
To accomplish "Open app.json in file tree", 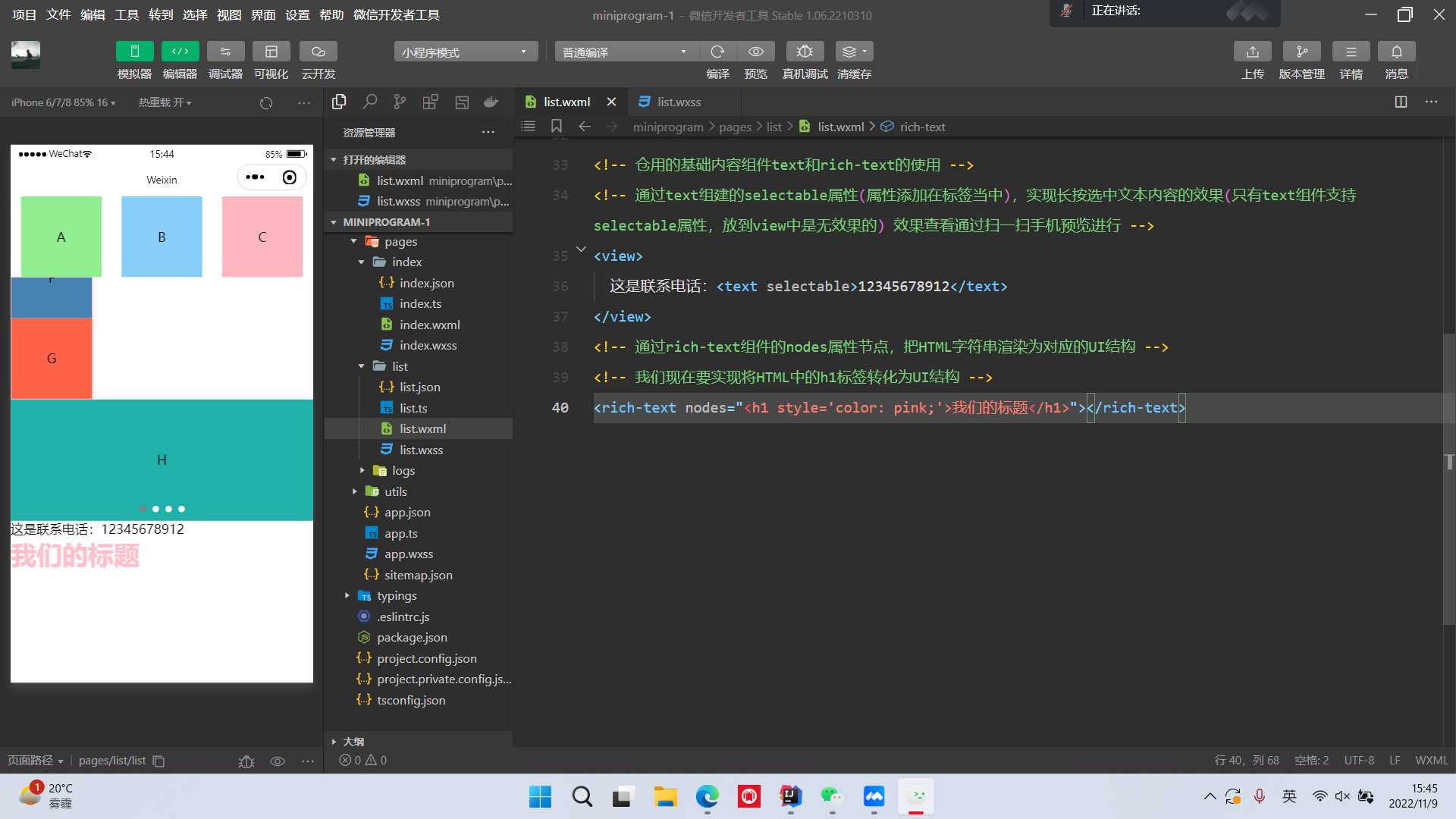I will click(406, 512).
